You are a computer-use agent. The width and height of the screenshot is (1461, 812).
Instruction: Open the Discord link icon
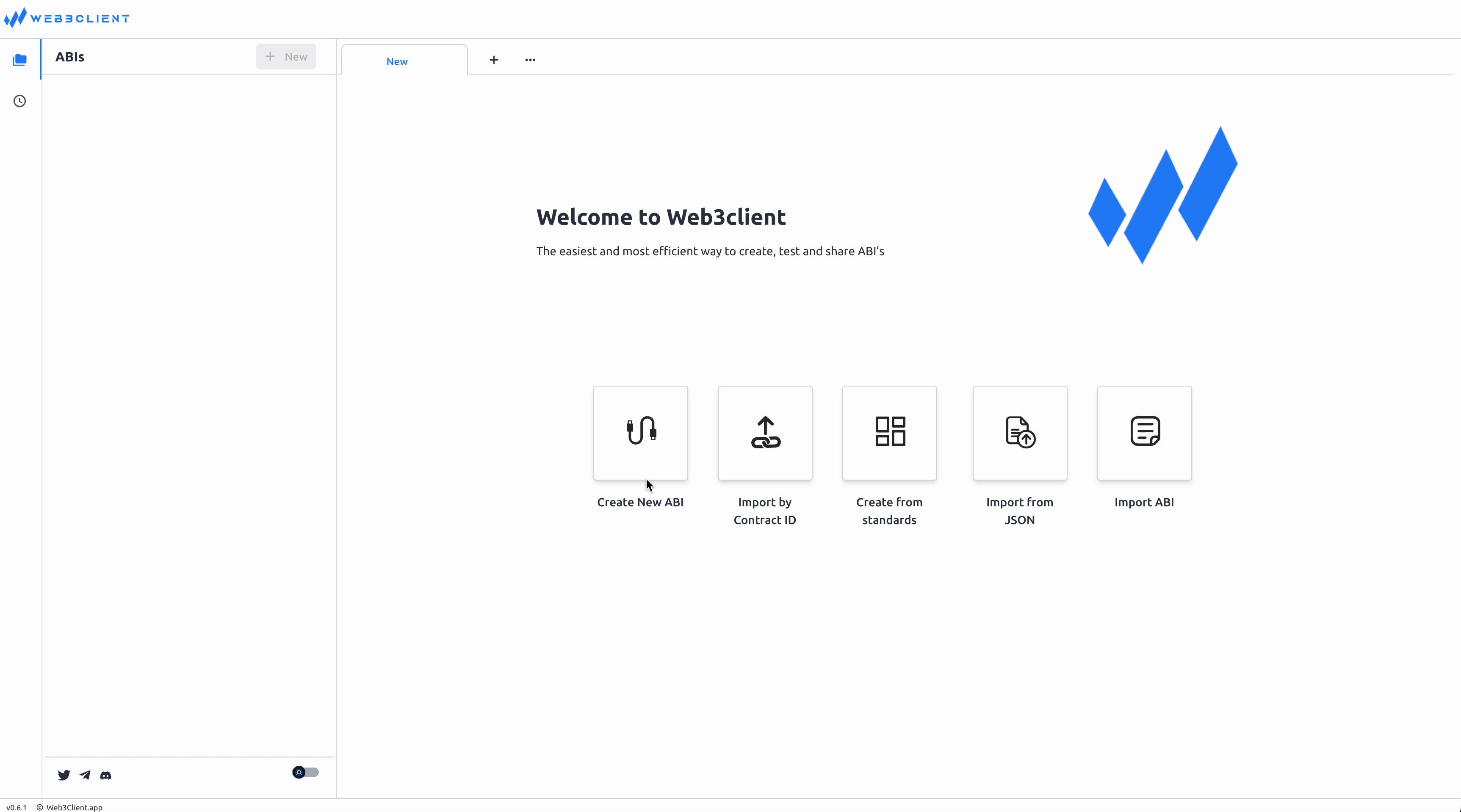click(105, 775)
